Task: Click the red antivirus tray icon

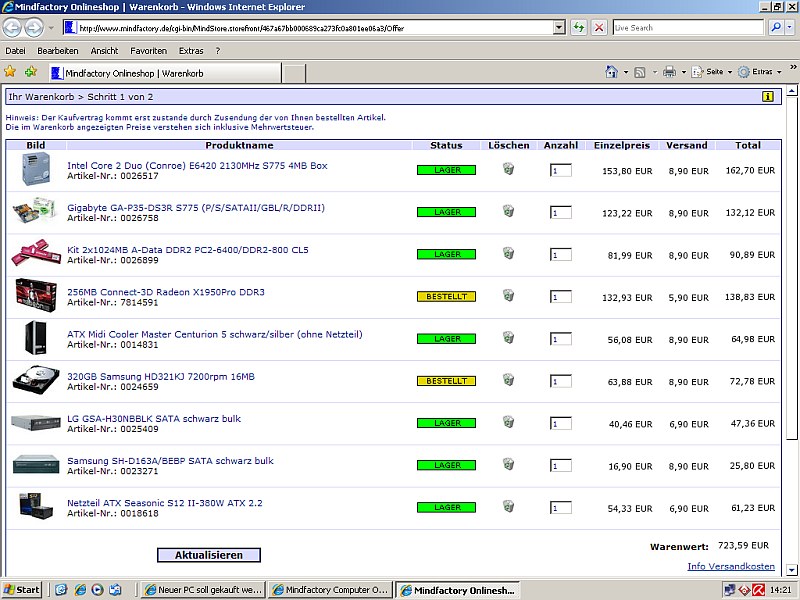Action: pos(759,590)
